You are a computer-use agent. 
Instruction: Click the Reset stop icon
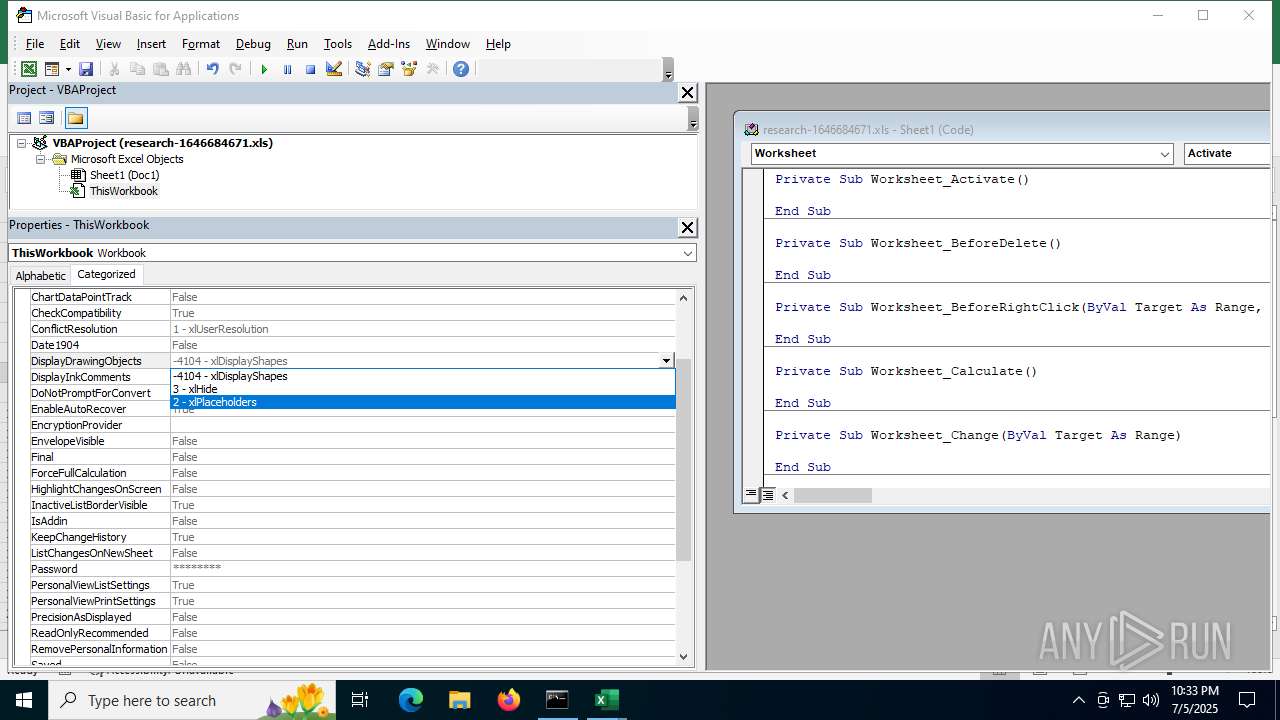coord(310,69)
